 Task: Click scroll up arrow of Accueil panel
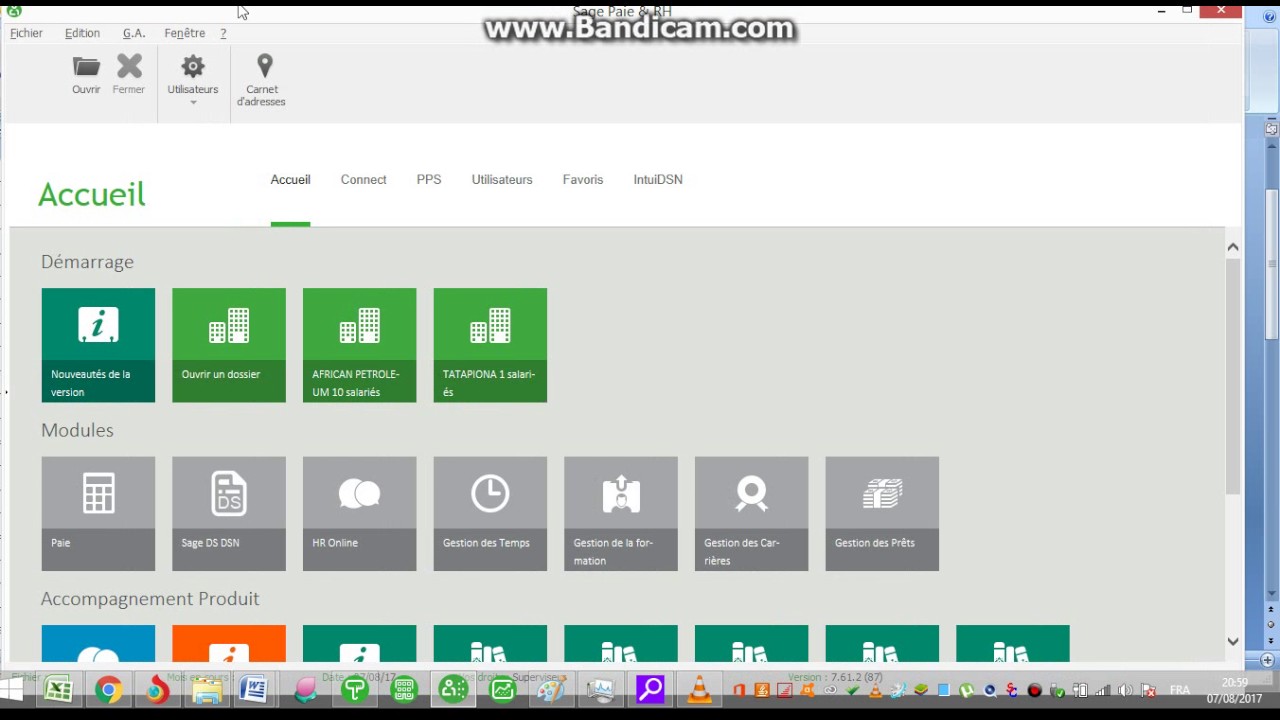pos(1233,247)
